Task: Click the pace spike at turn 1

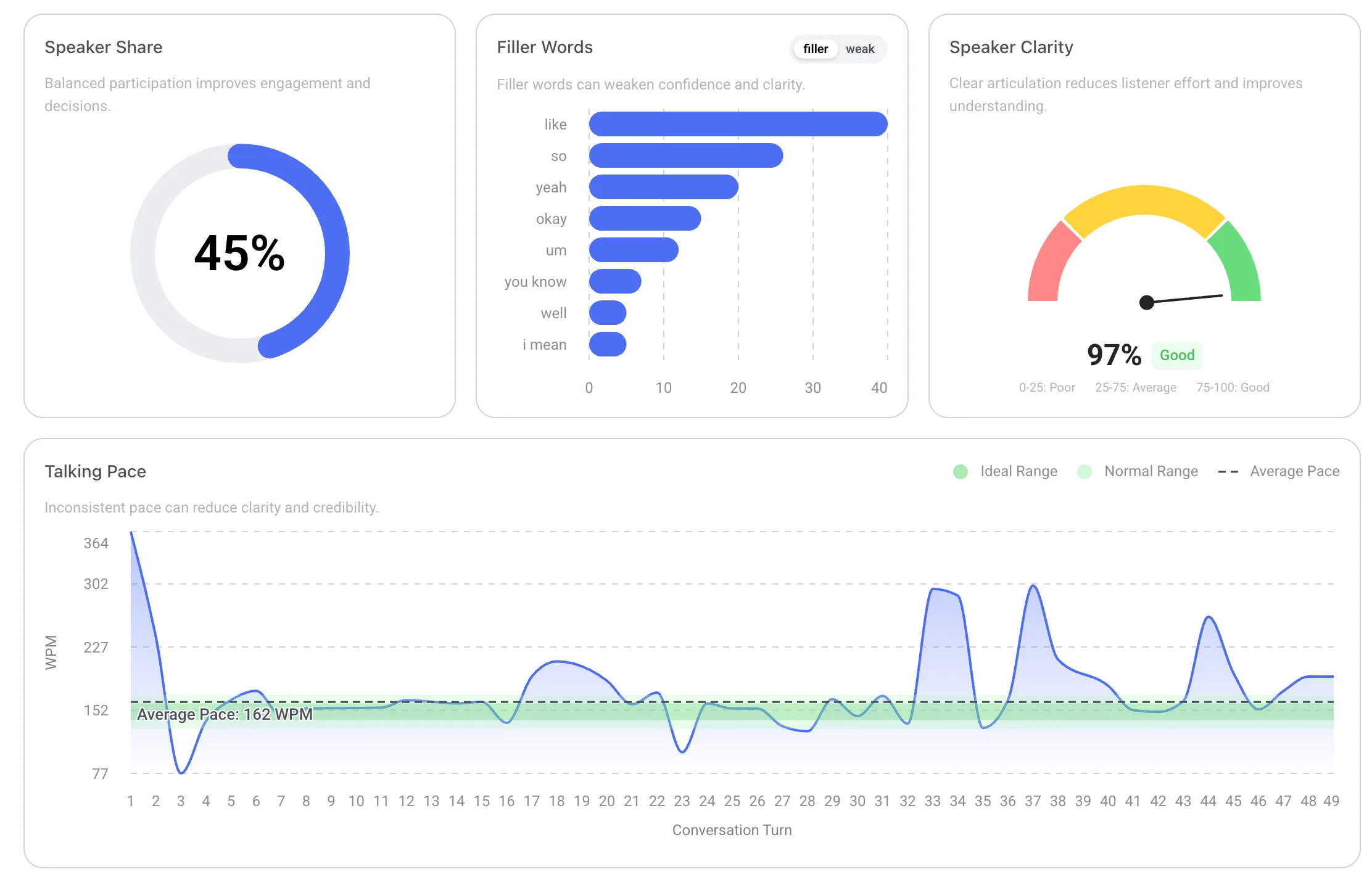Action: (x=131, y=533)
